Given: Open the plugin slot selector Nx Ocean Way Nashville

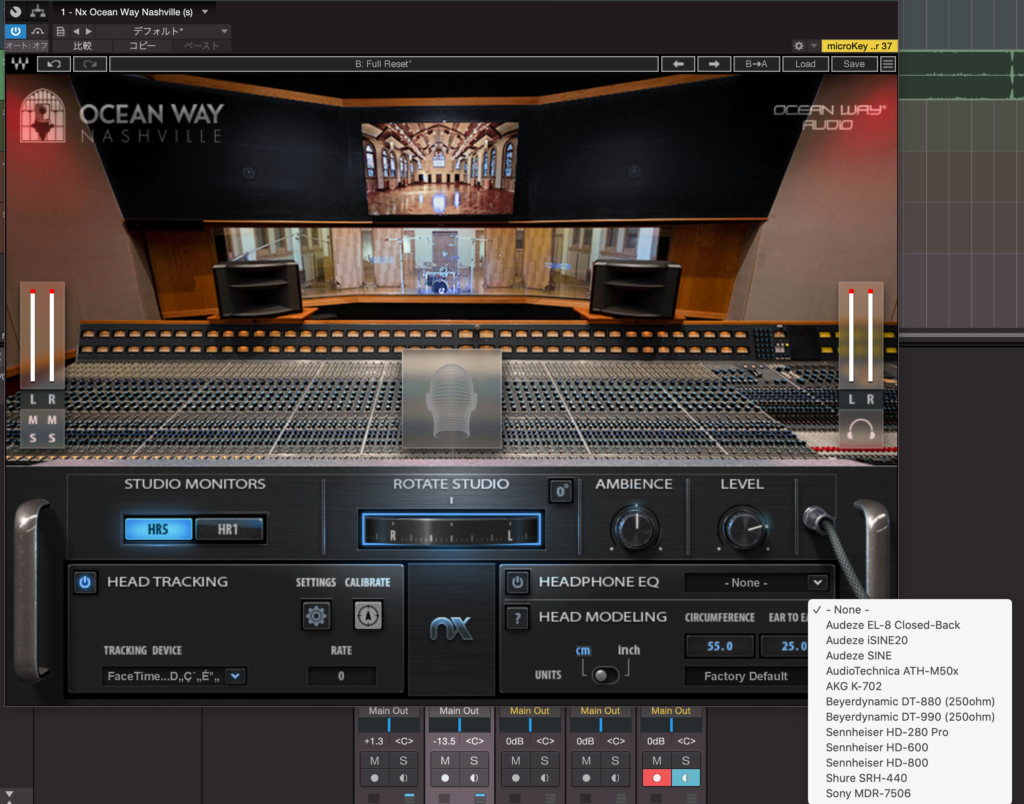Looking at the screenshot, I should (134, 11).
